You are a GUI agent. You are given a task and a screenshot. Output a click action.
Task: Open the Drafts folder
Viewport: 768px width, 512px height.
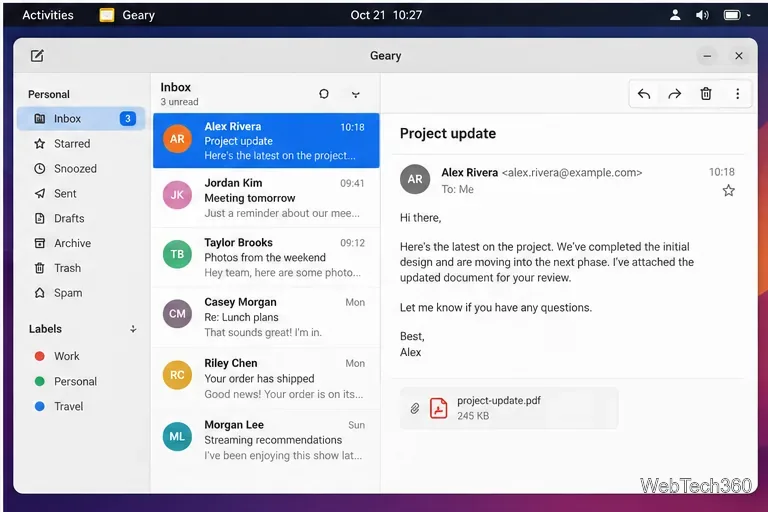[81, 218]
